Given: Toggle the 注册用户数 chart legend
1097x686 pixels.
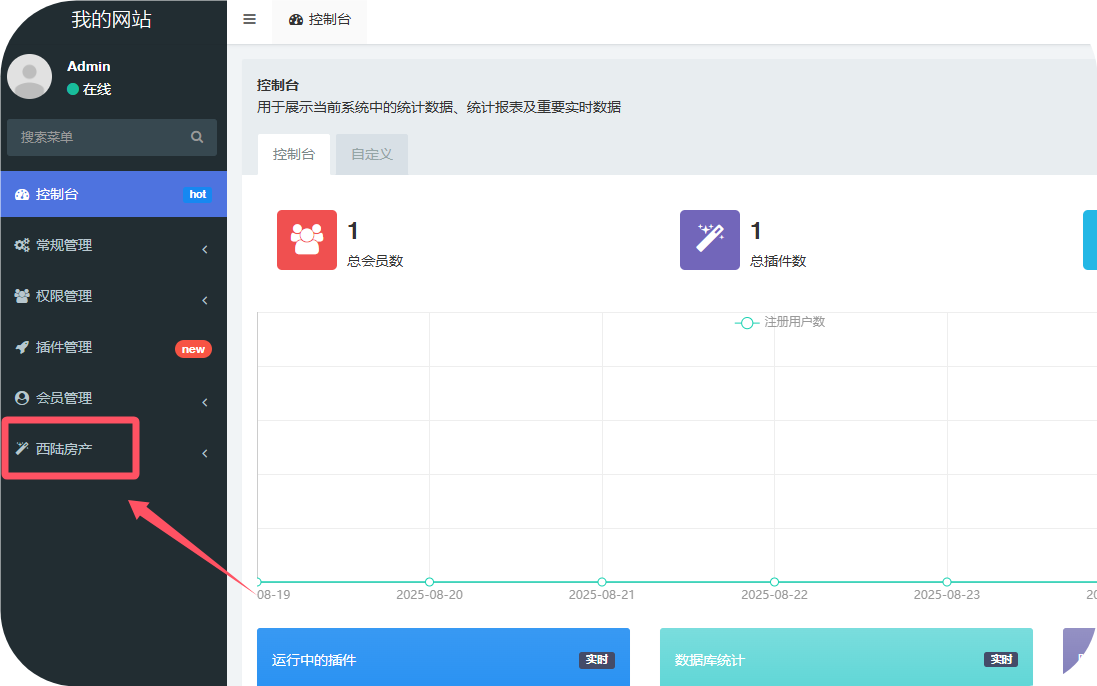Looking at the screenshot, I should (x=780, y=322).
